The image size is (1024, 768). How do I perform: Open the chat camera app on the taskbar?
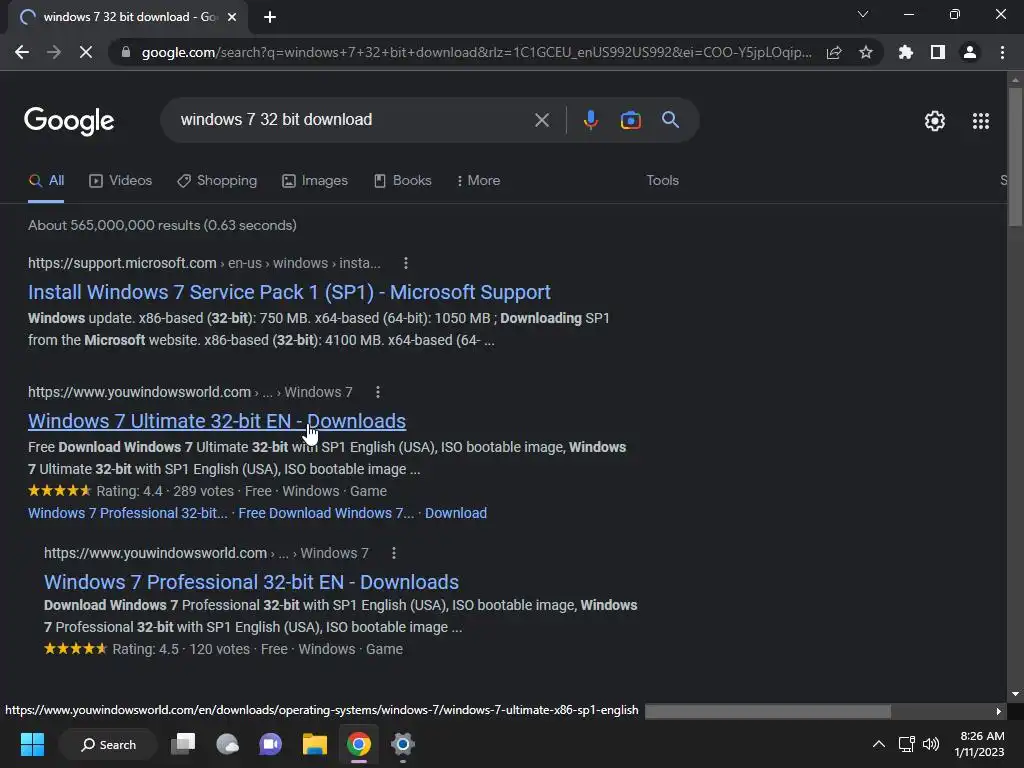point(270,744)
